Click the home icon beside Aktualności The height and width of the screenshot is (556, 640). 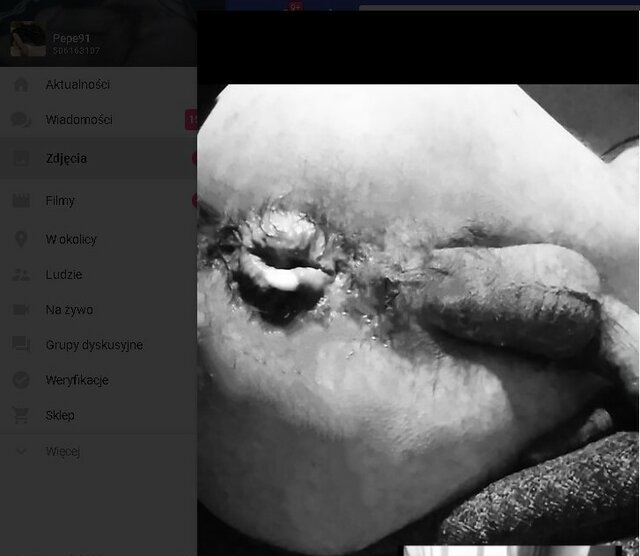tap(20, 85)
